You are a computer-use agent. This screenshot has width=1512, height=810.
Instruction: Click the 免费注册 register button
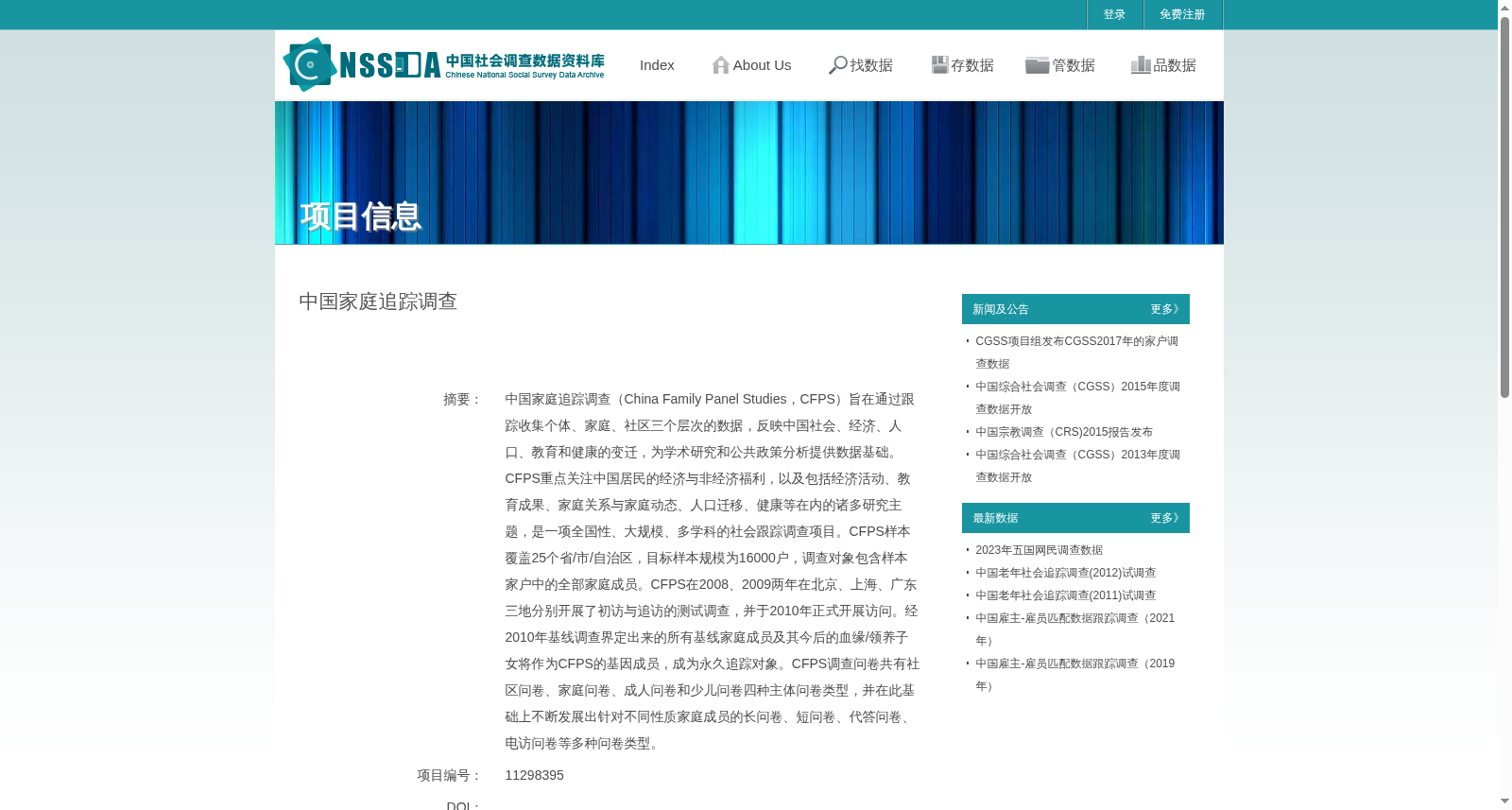tap(1183, 14)
